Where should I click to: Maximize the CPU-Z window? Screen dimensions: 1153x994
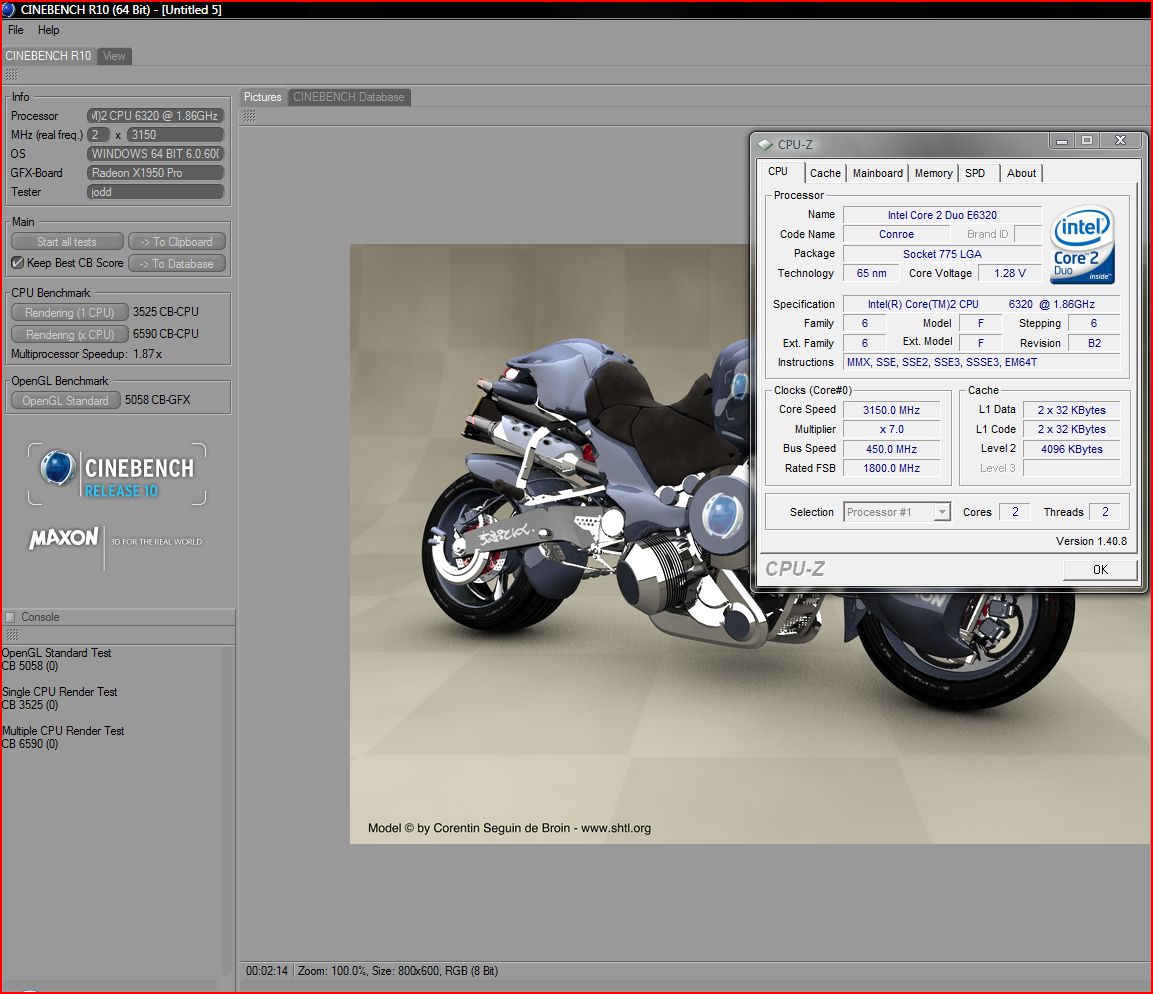(x=1087, y=140)
